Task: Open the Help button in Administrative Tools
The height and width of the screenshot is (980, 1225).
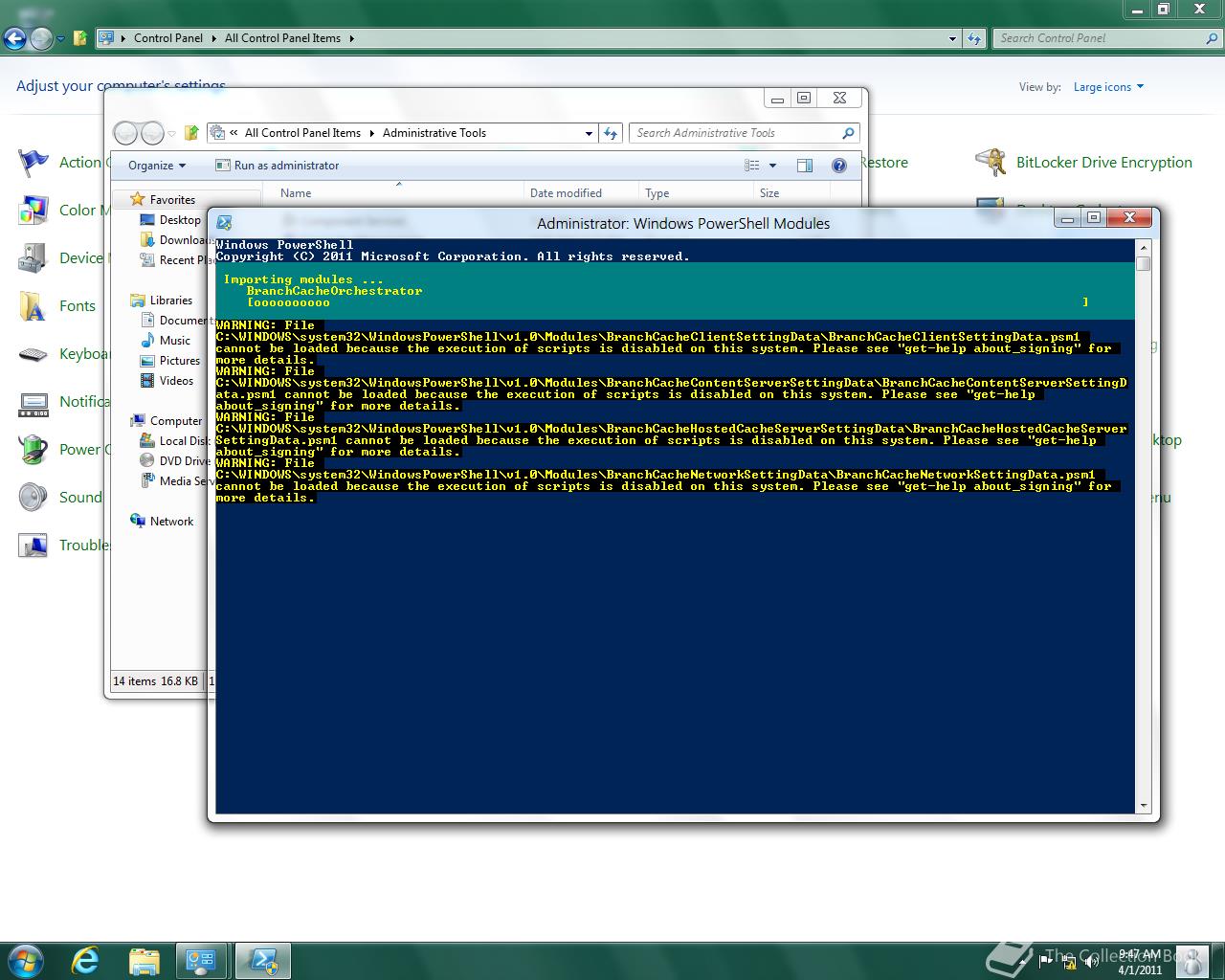Action: [839, 166]
